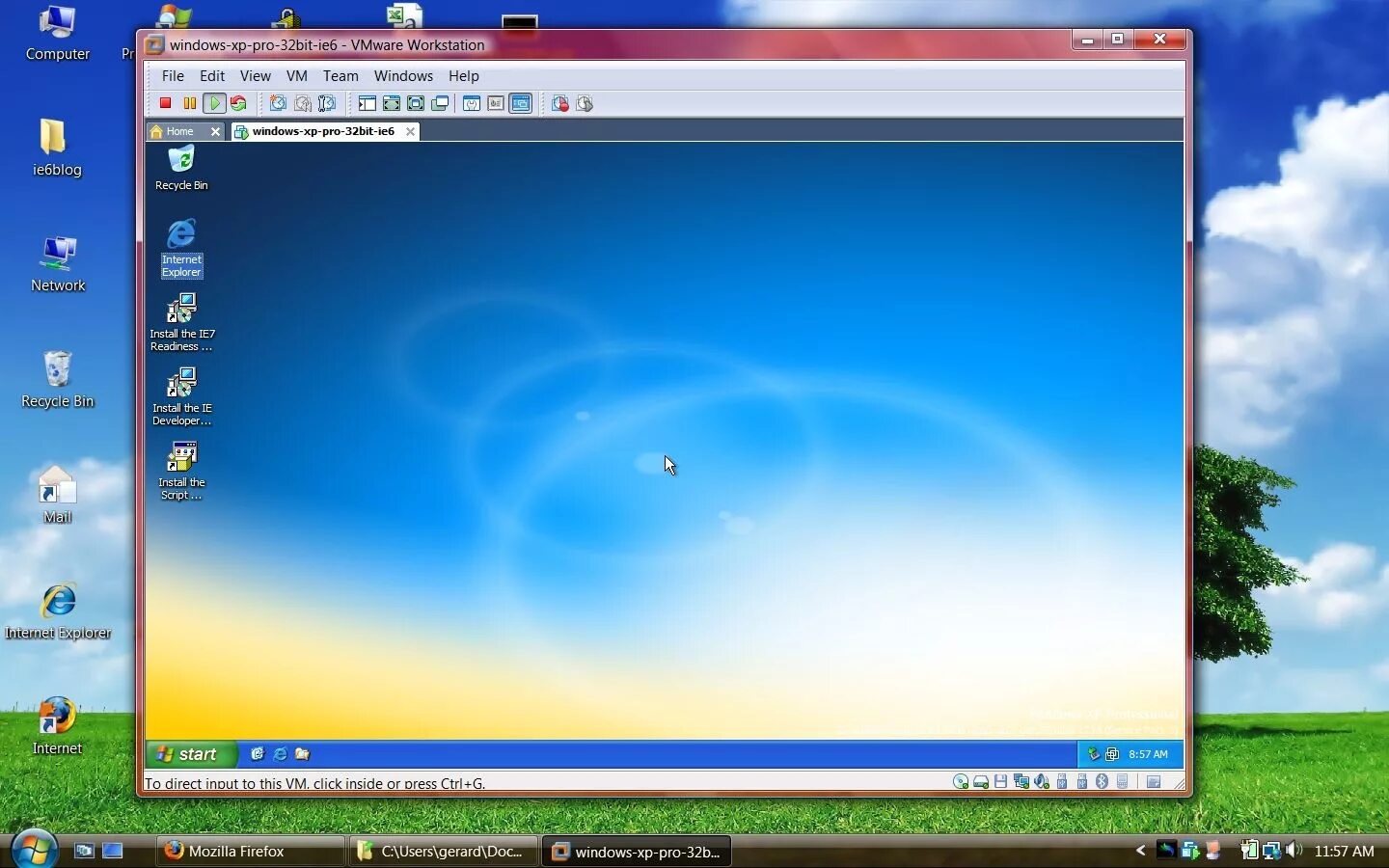Select the host Computer desktop icon

pyautogui.click(x=58, y=34)
